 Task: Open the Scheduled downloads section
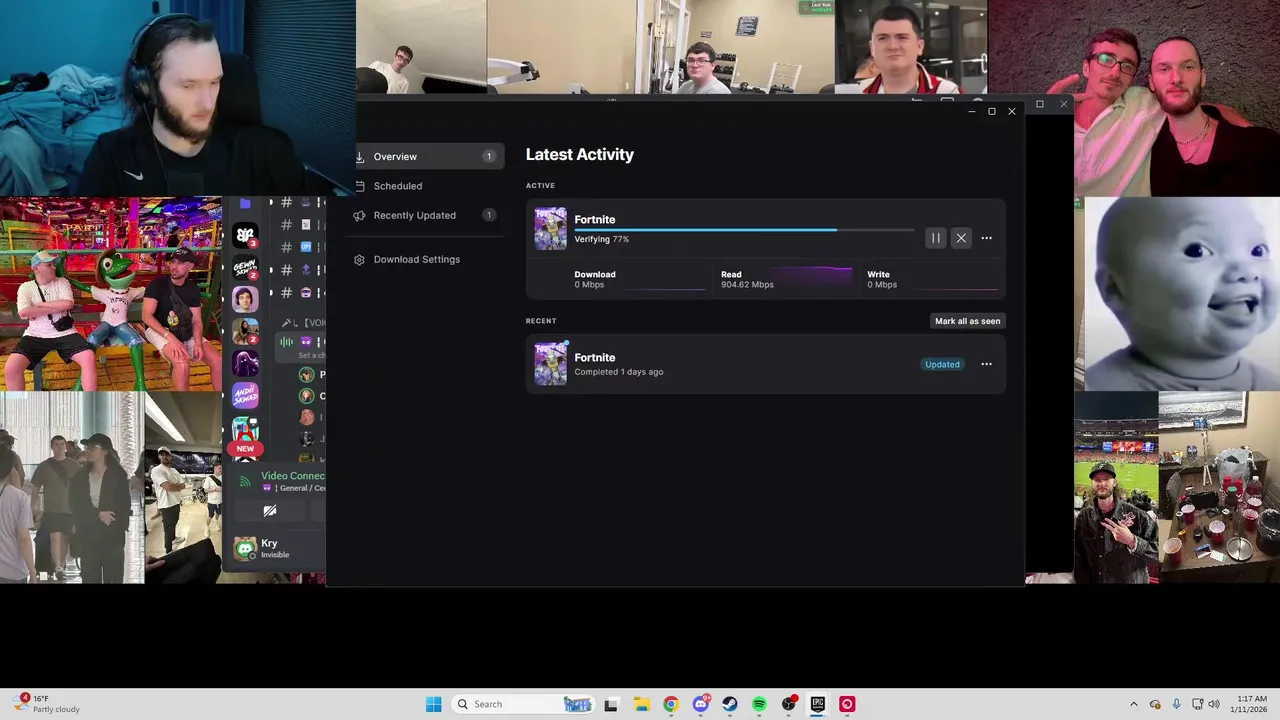tap(397, 186)
